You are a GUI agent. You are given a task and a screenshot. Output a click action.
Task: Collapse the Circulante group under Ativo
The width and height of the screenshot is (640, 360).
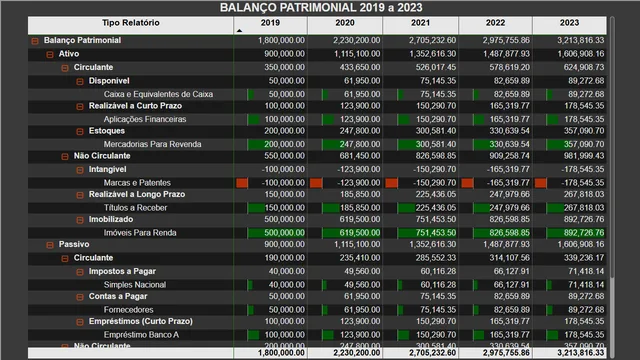click(65, 68)
